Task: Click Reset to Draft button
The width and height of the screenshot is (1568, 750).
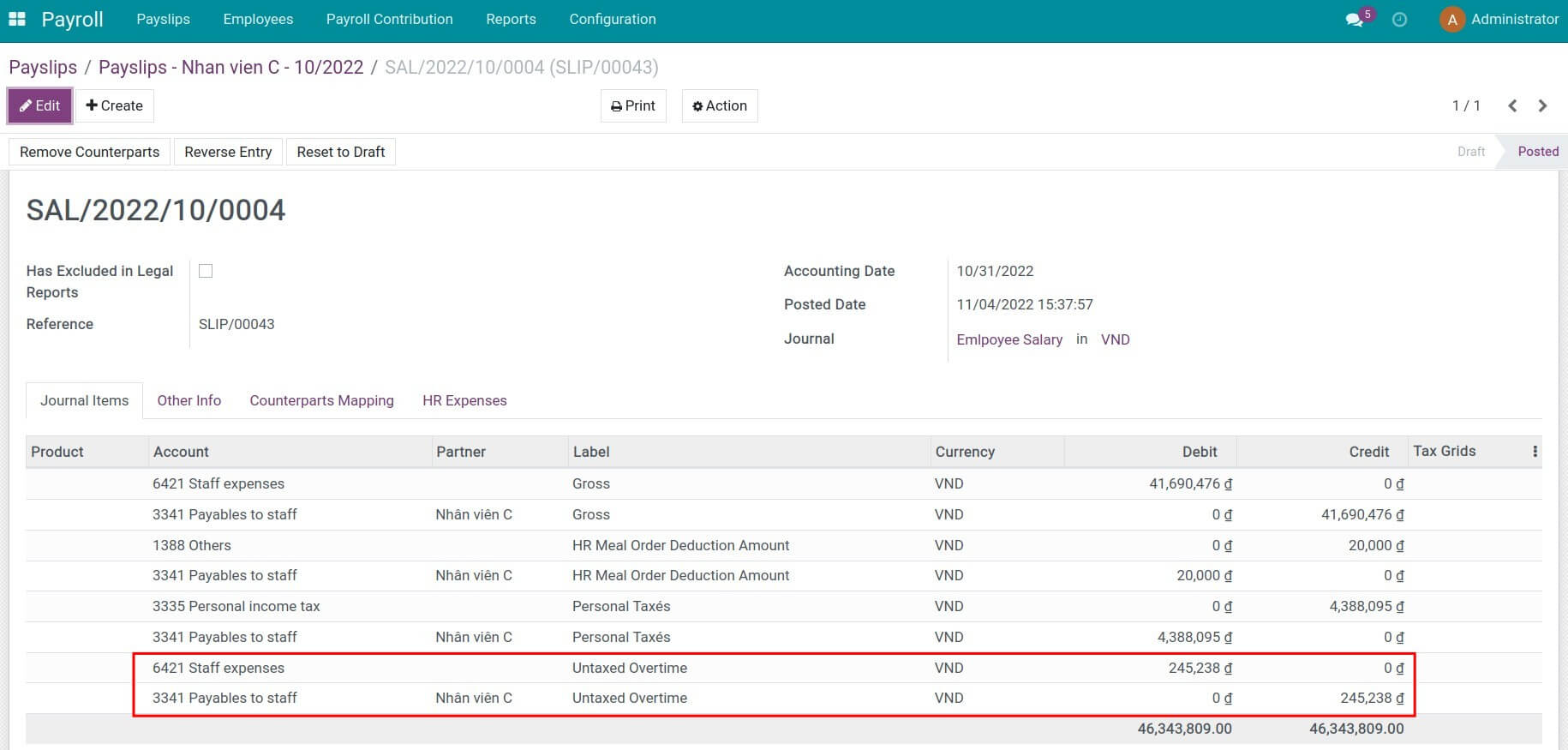Action: coord(340,152)
